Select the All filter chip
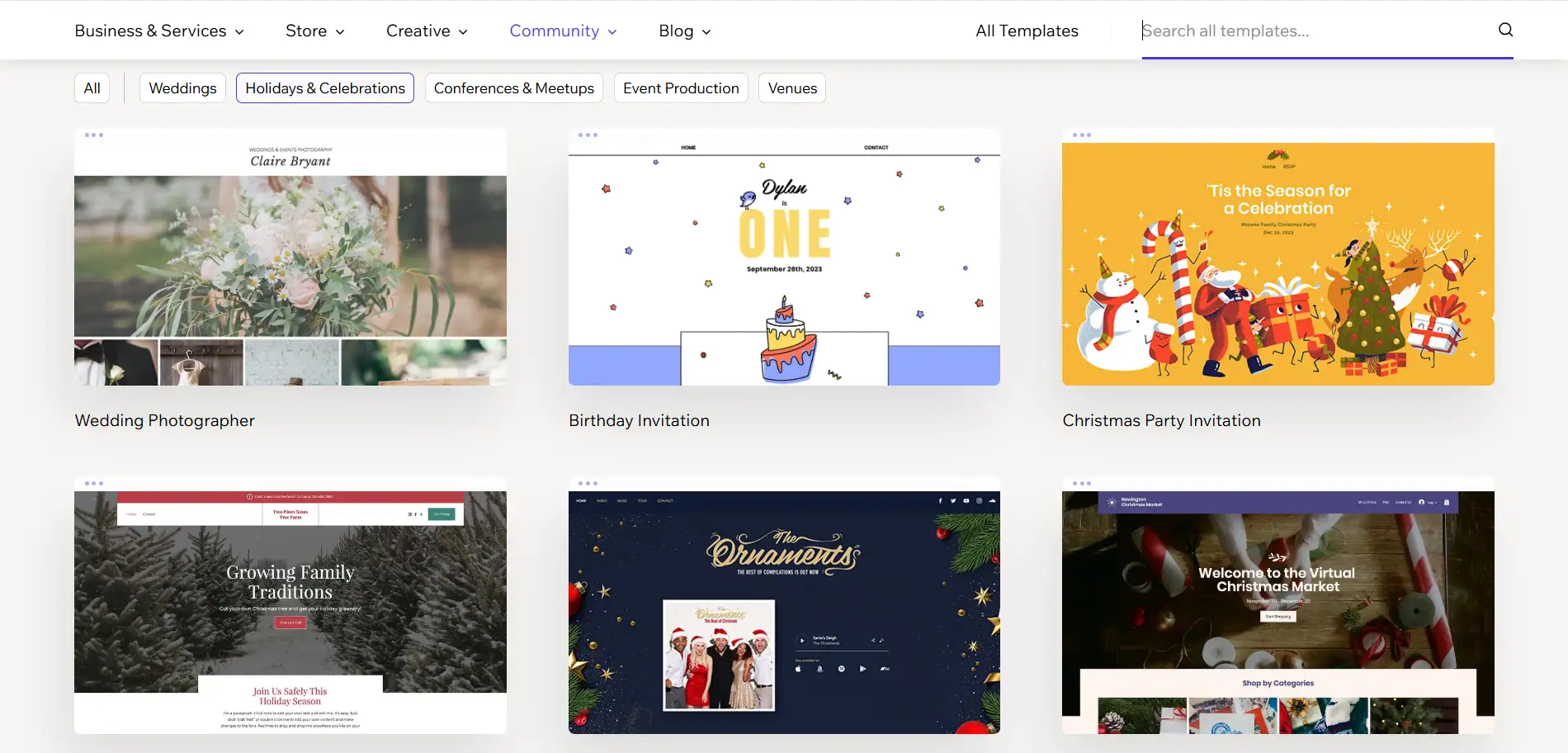 coord(92,88)
